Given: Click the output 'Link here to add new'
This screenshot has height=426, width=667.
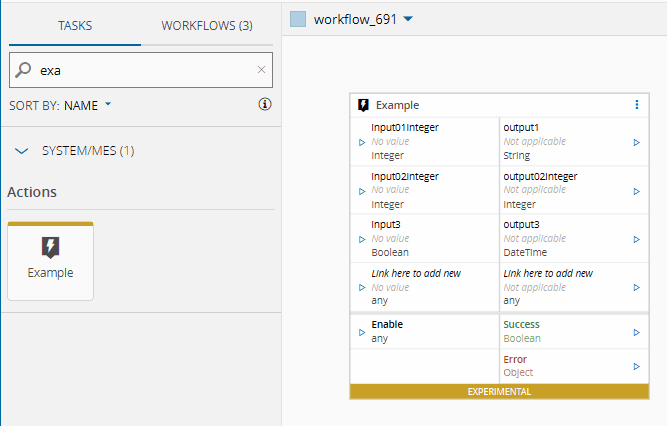Looking at the screenshot, I should pyautogui.click(x=548, y=273).
